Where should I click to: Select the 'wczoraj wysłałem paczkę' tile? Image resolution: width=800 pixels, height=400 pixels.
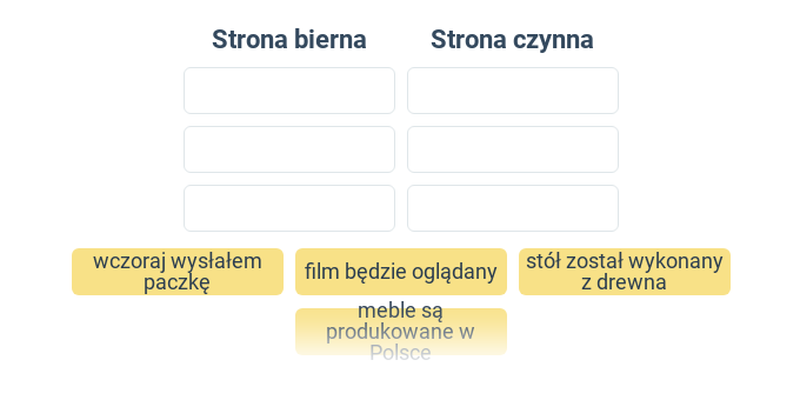pos(177,271)
